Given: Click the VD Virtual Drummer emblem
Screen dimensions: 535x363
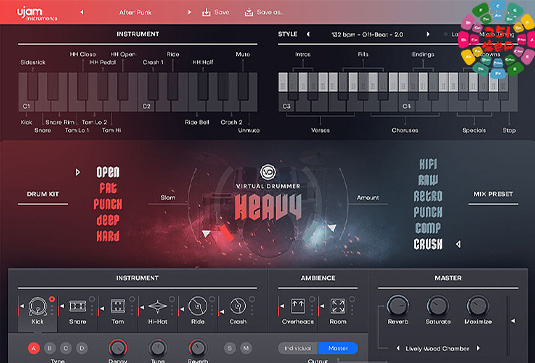Looking at the screenshot, I should [268, 172].
